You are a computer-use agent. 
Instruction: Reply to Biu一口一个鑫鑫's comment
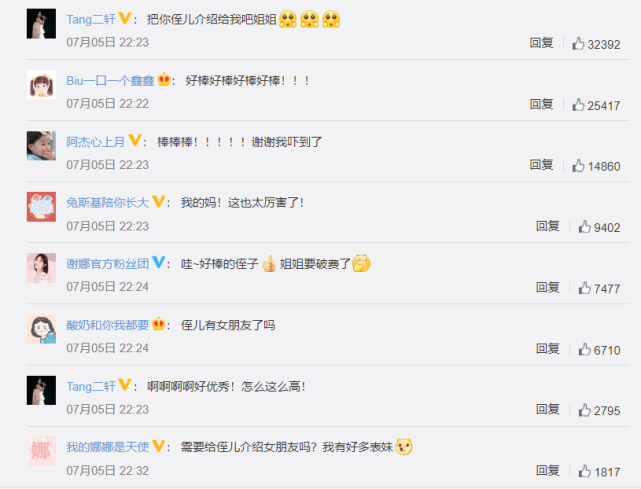click(541, 104)
